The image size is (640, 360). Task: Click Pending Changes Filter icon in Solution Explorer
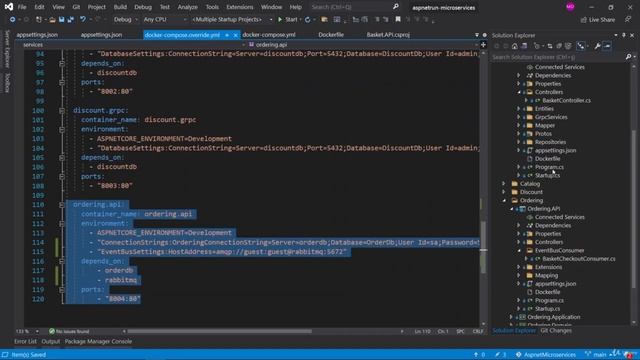click(537, 46)
